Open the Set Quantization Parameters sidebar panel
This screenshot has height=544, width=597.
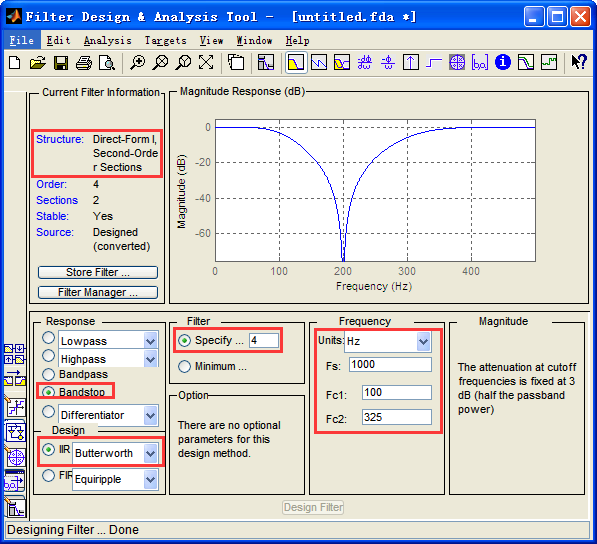pyautogui.click(x=15, y=407)
